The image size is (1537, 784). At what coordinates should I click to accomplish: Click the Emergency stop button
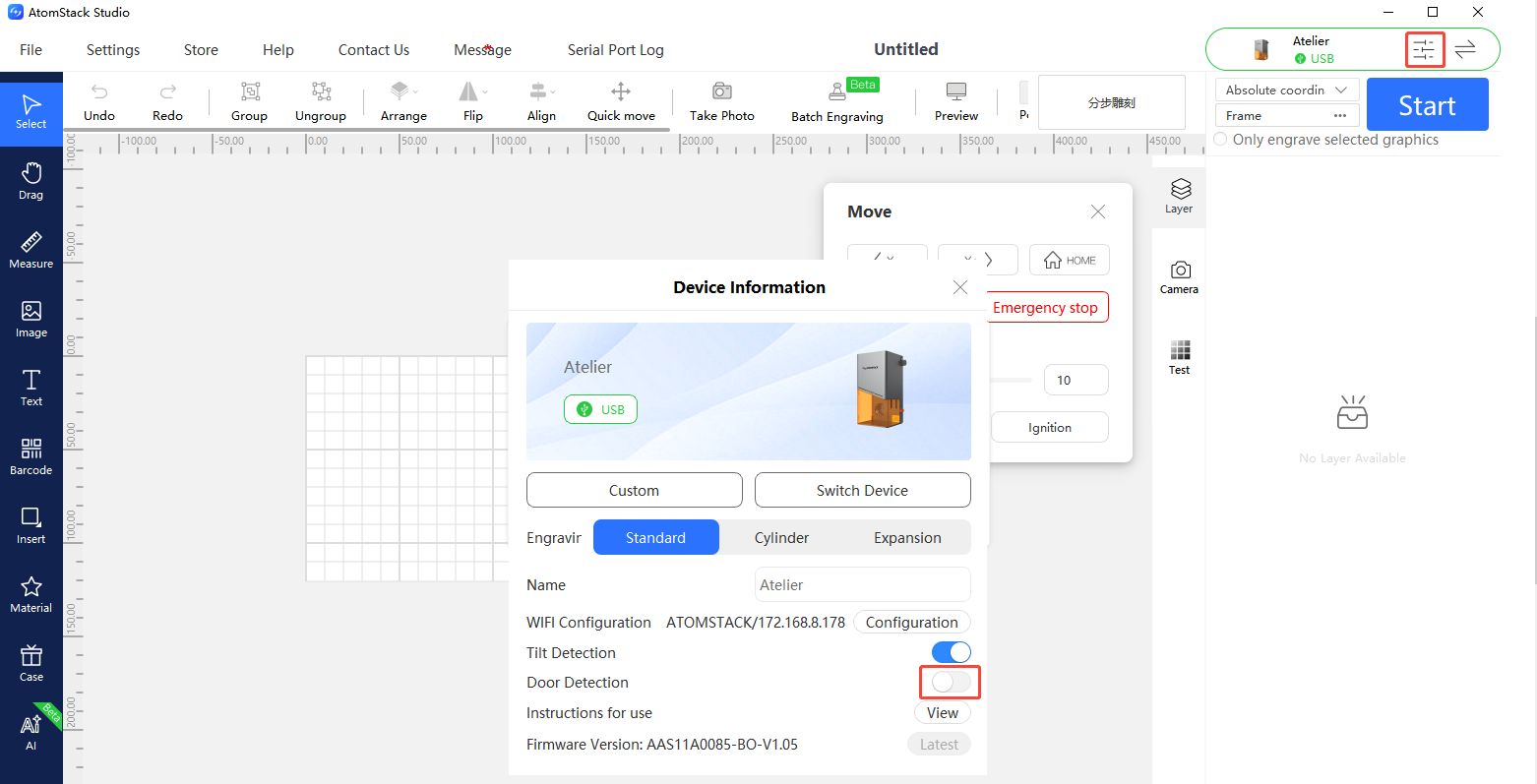[x=1045, y=308]
